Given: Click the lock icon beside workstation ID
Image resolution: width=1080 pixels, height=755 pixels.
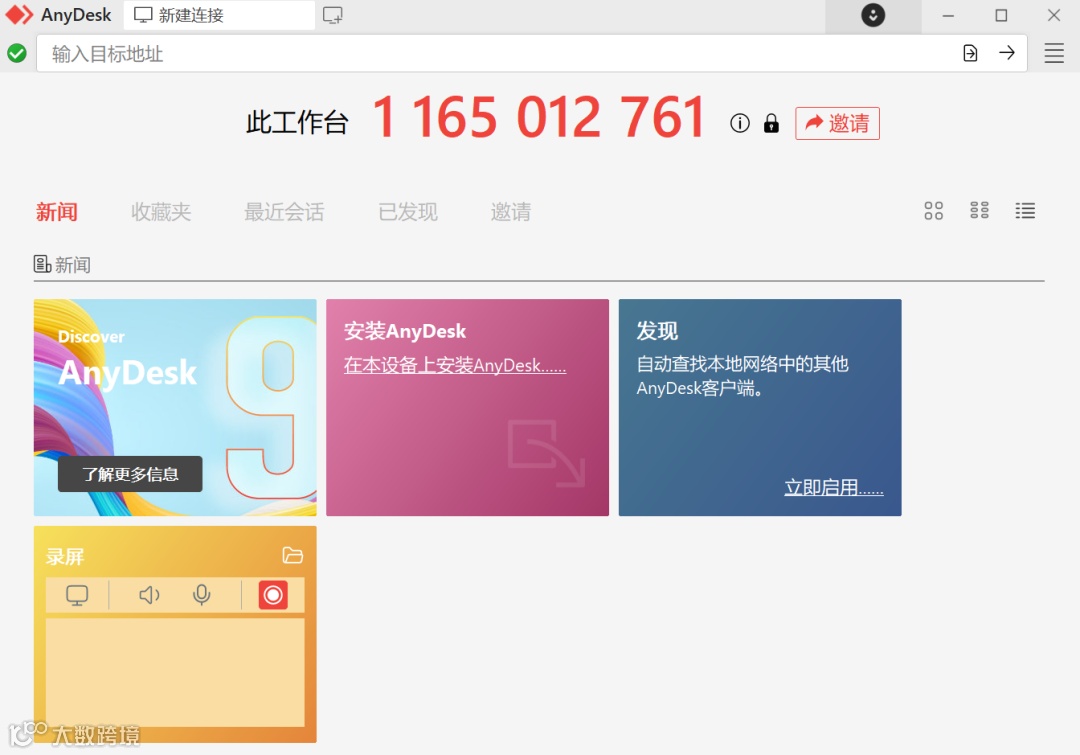Looking at the screenshot, I should [x=771, y=123].
